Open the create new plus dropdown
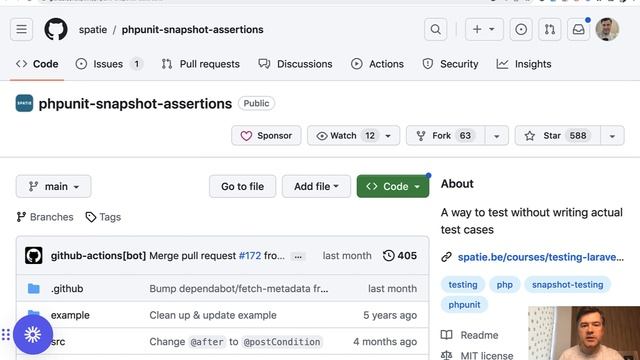This screenshot has height=360, width=640. coord(484,29)
